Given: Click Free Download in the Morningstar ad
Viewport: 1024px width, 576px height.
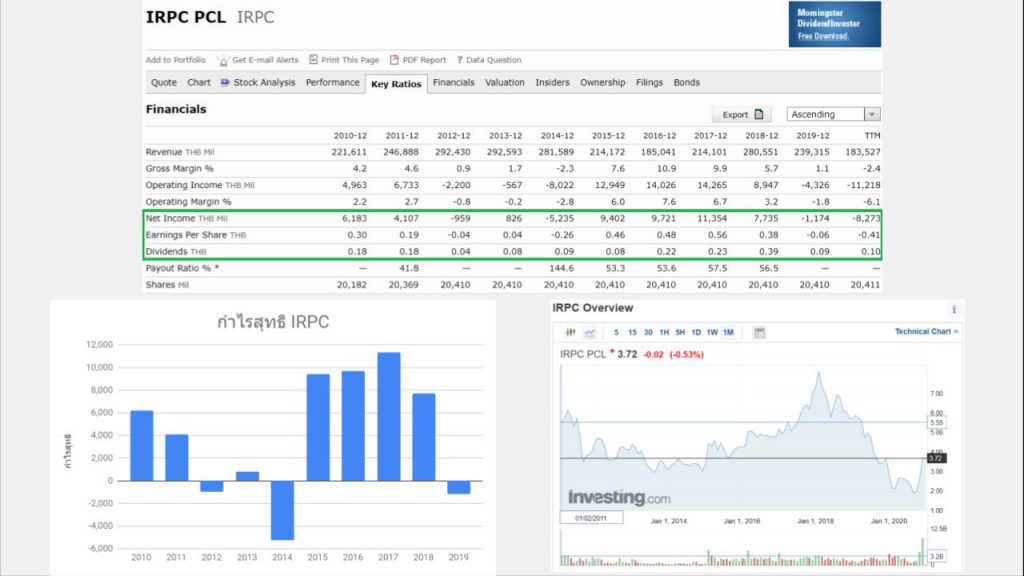Looking at the screenshot, I should pyautogui.click(x=823, y=36).
